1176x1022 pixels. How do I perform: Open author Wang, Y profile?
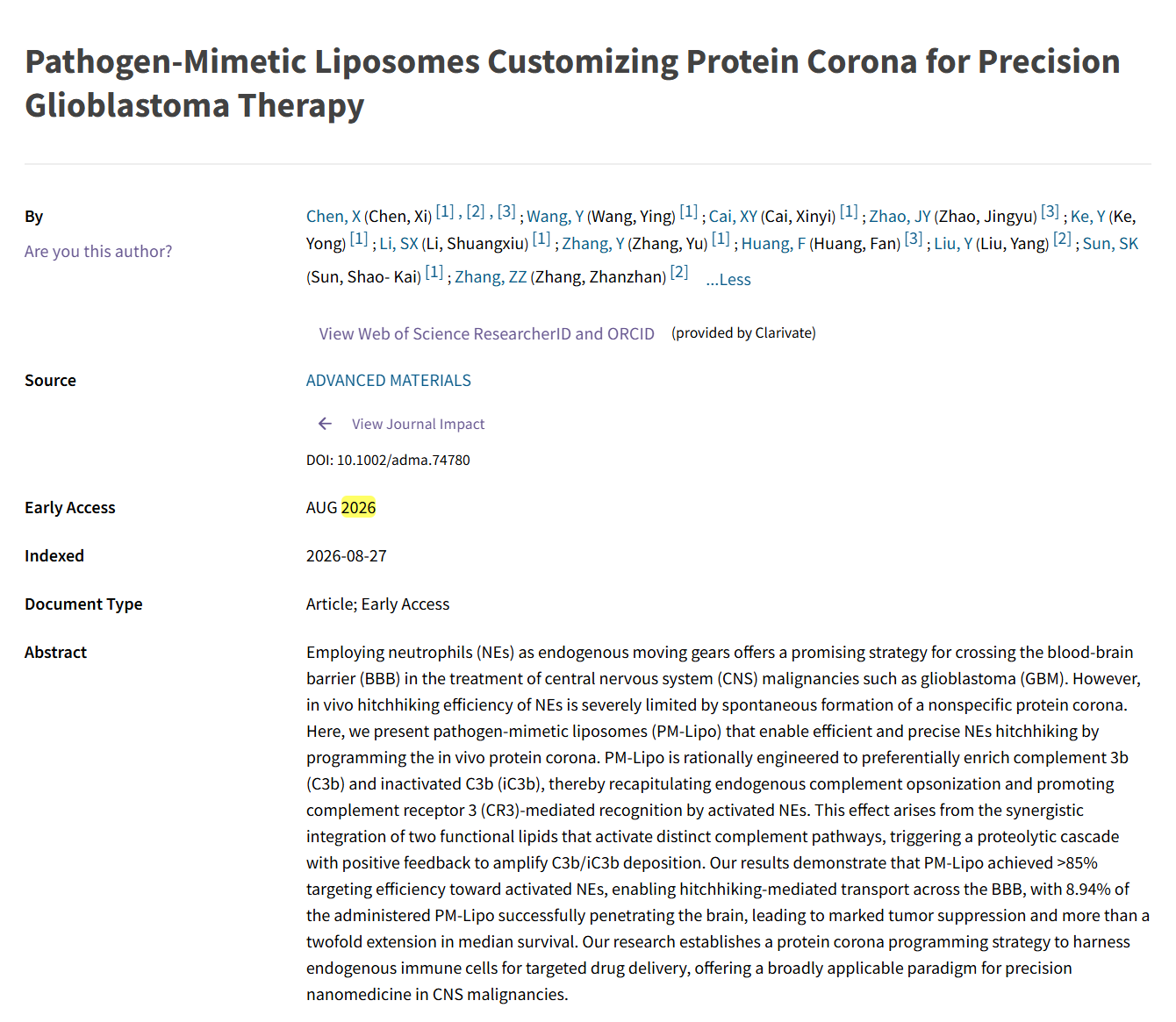[x=555, y=216]
